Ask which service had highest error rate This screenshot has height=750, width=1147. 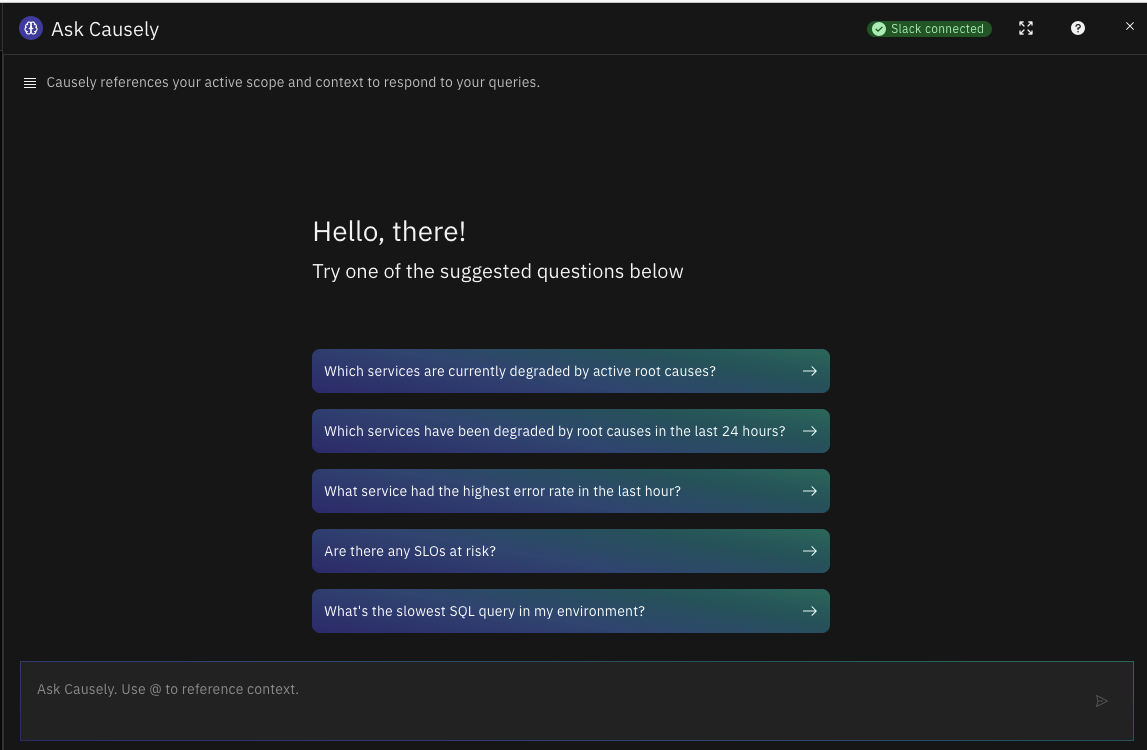571,491
